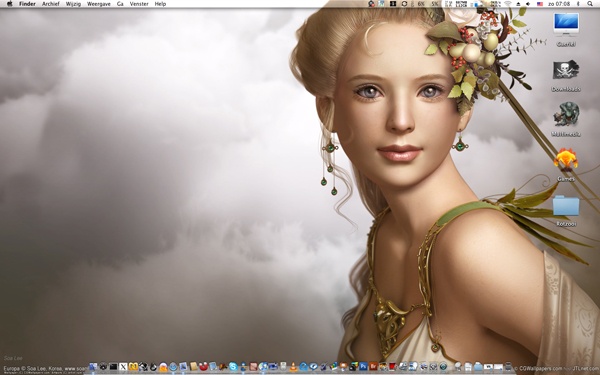Open the Wi-Fi AirPort status menu
Image resolution: width=600 pixels, height=375 pixels.
pyautogui.click(x=507, y=4)
